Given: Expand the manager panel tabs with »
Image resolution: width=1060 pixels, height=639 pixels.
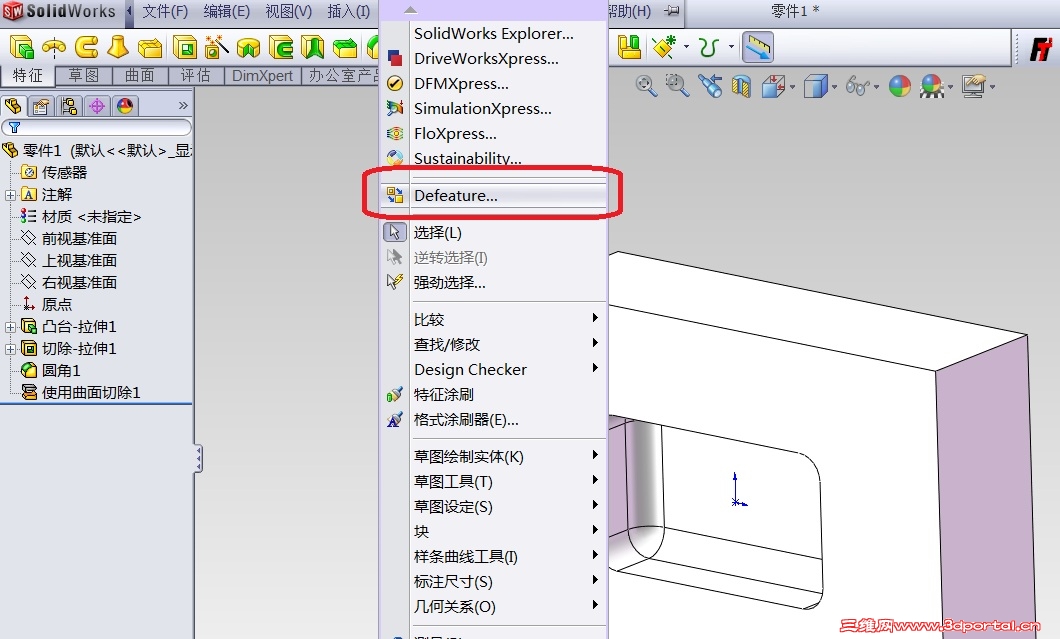Looking at the screenshot, I should [183, 105].
